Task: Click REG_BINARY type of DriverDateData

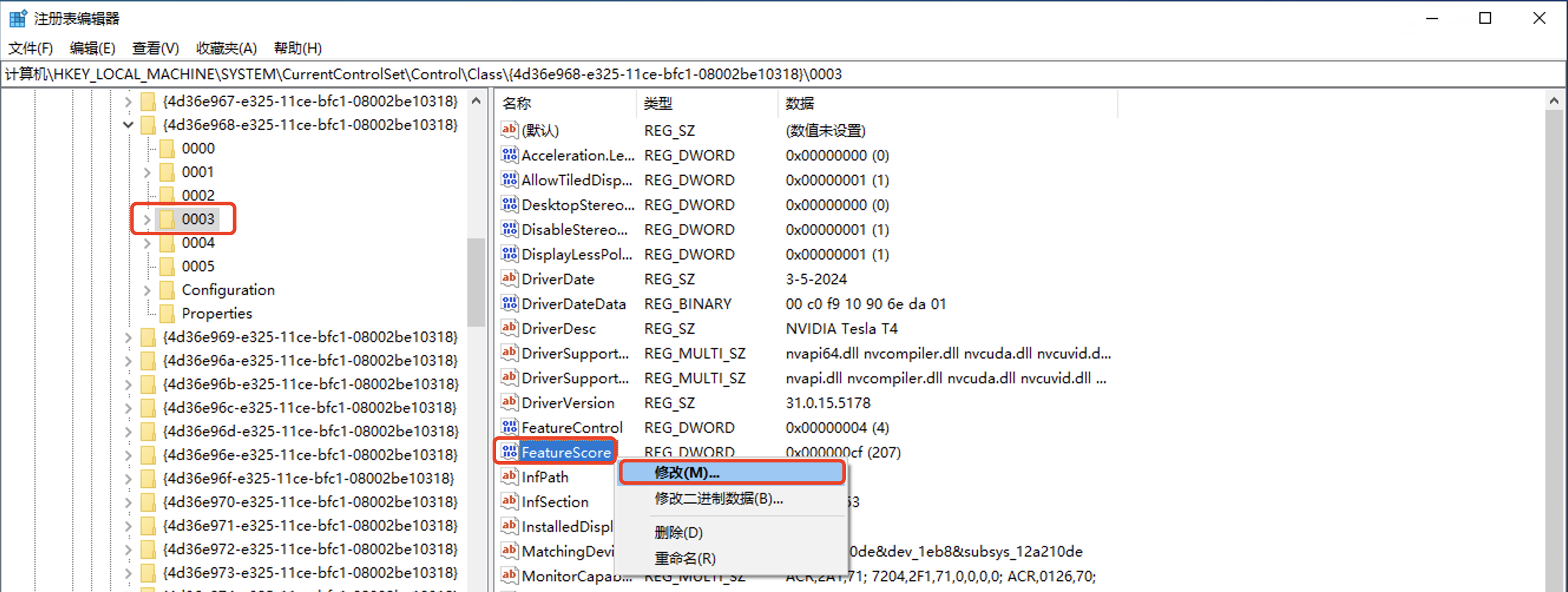Action: point(688,304)
